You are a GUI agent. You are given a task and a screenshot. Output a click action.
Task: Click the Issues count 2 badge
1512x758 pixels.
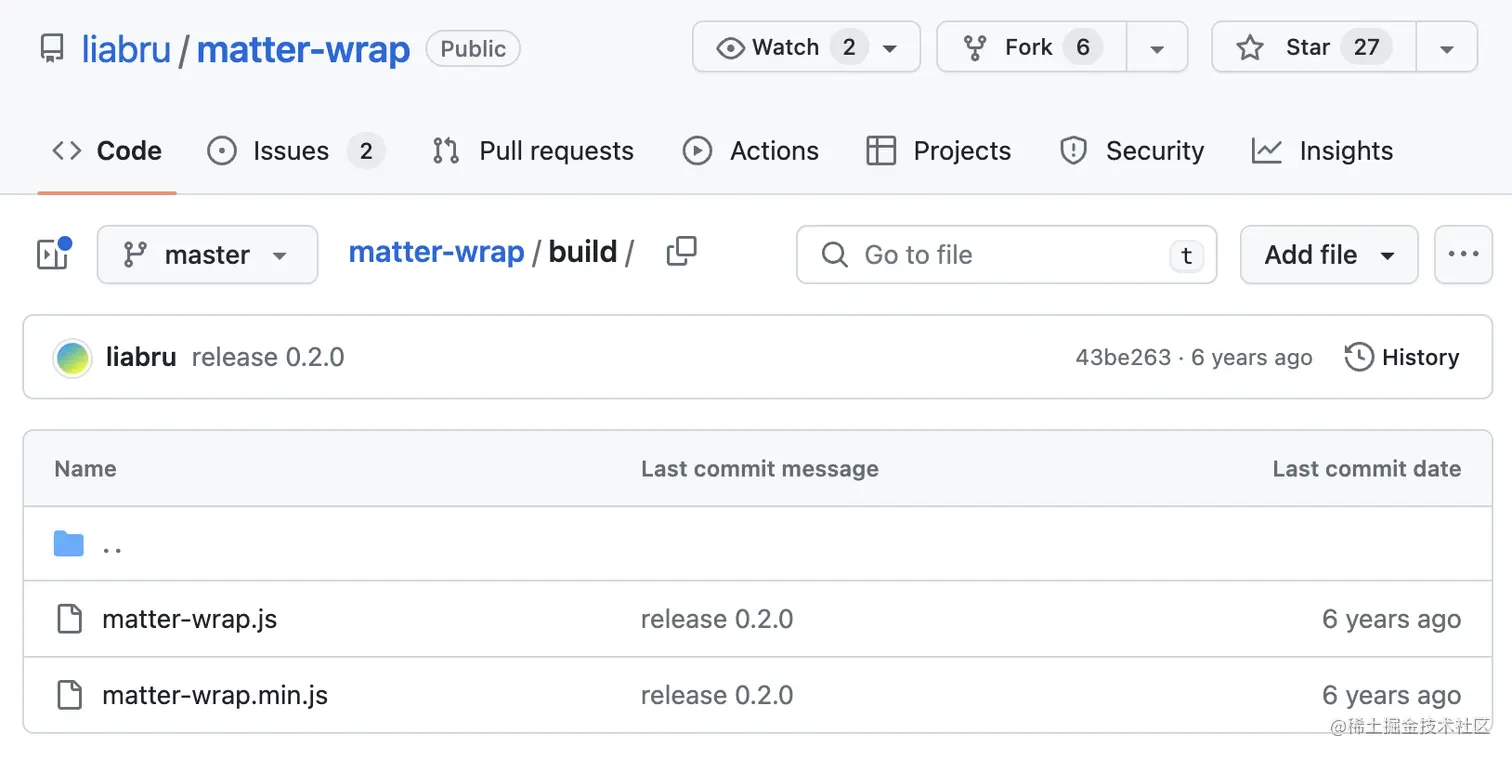pos(366,151)
